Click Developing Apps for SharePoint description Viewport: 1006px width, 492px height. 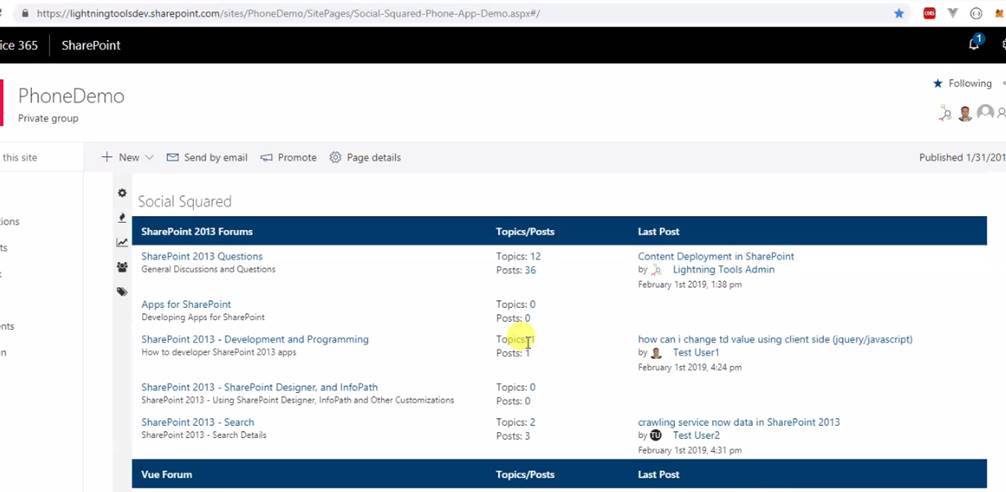coord(203,317)
